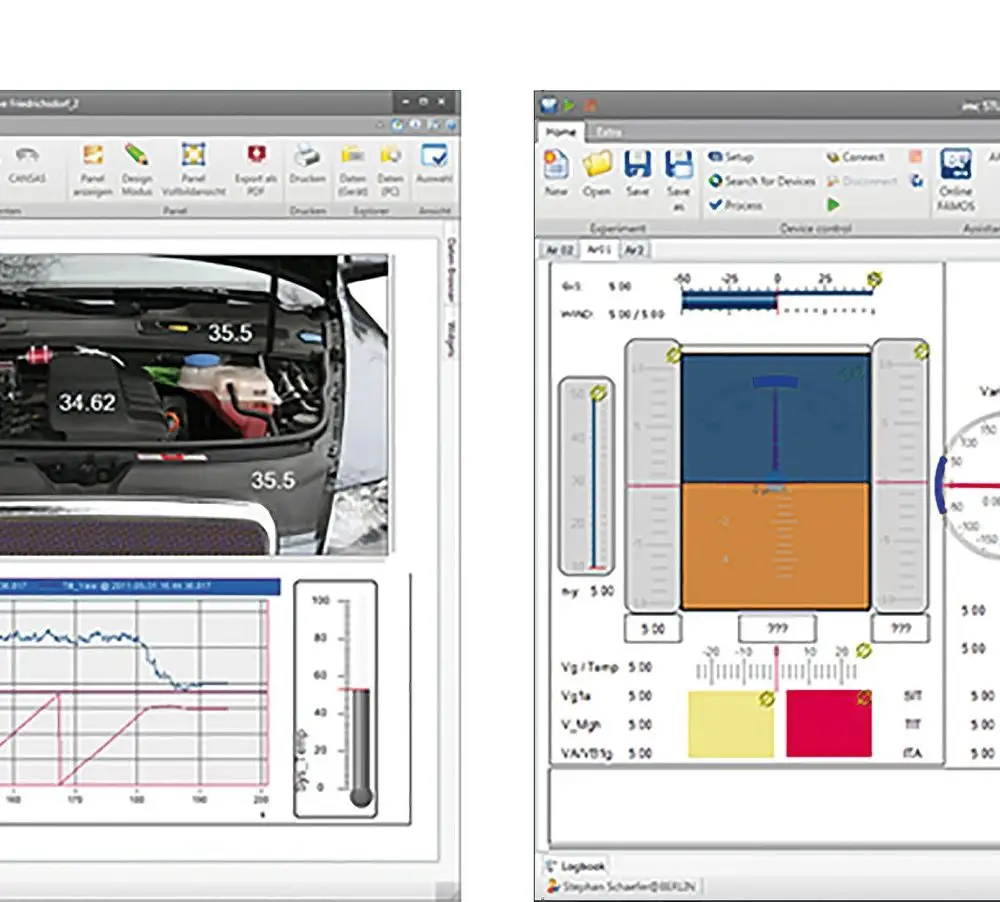Click the orange stop icon in title bar

point(590,105)
